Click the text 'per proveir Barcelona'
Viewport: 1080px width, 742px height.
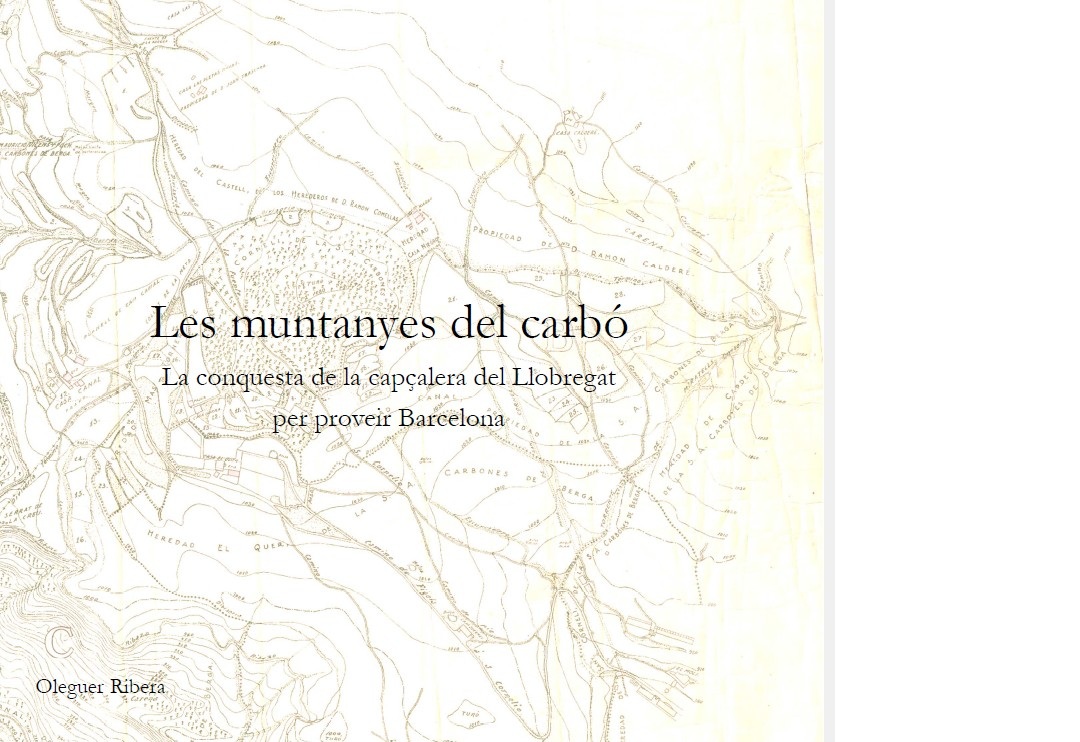[x=388, y=418]
